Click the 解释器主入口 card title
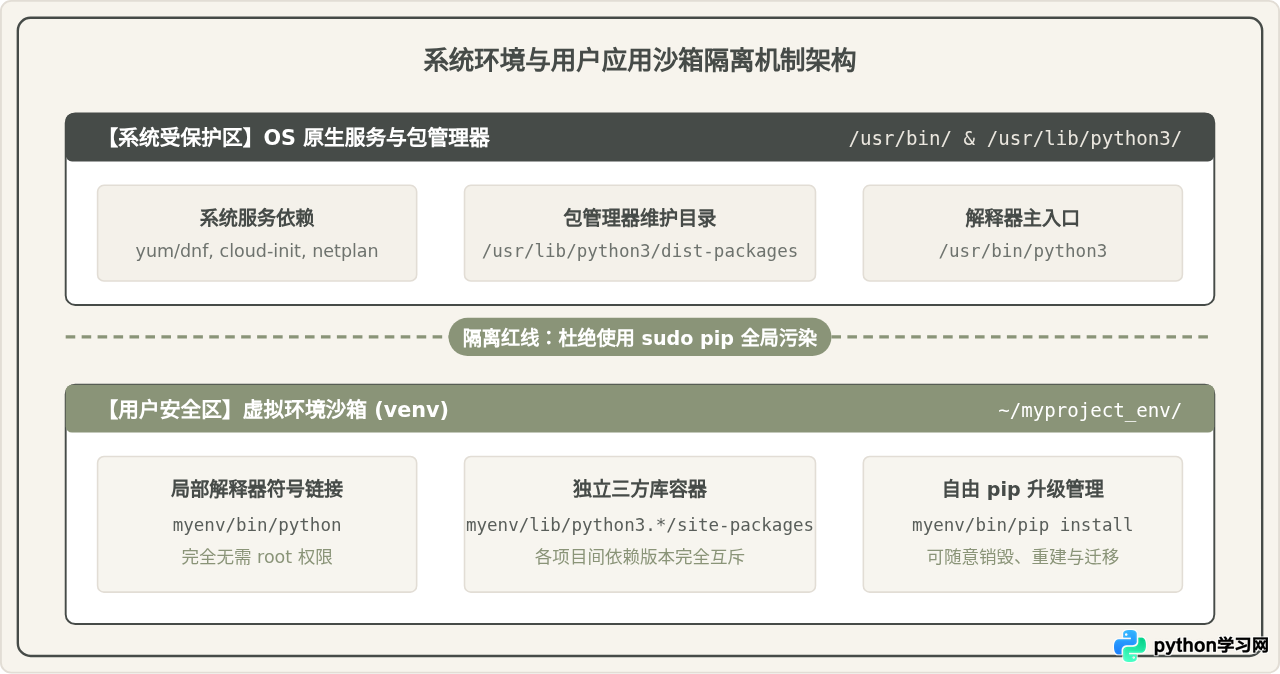 click(1022, 218)
